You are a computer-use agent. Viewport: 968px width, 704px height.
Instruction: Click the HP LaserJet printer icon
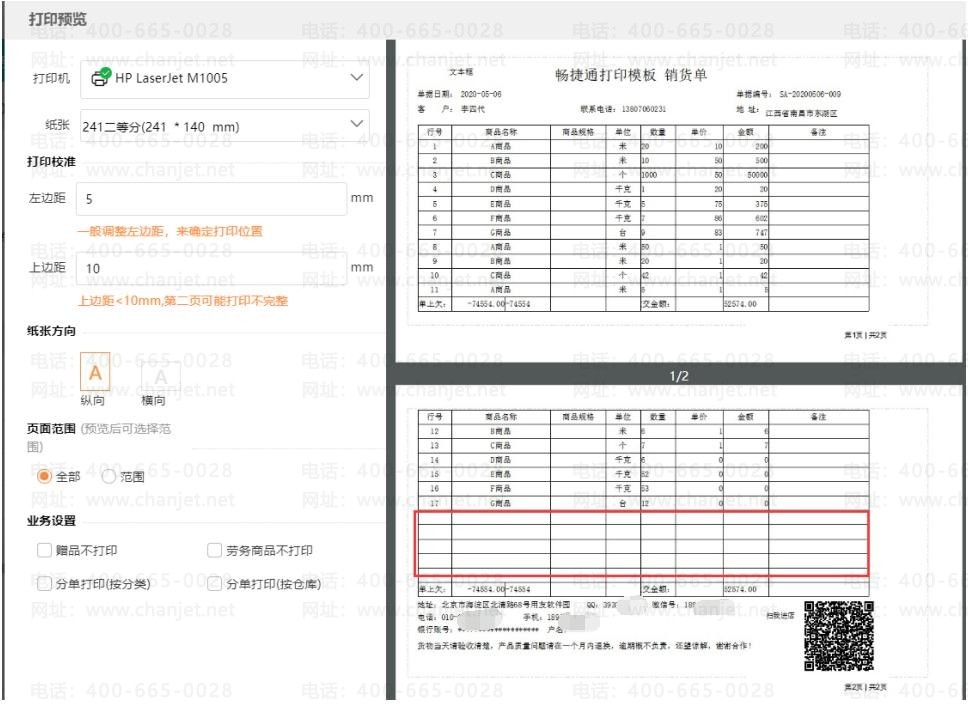click(x=101, y=77)
